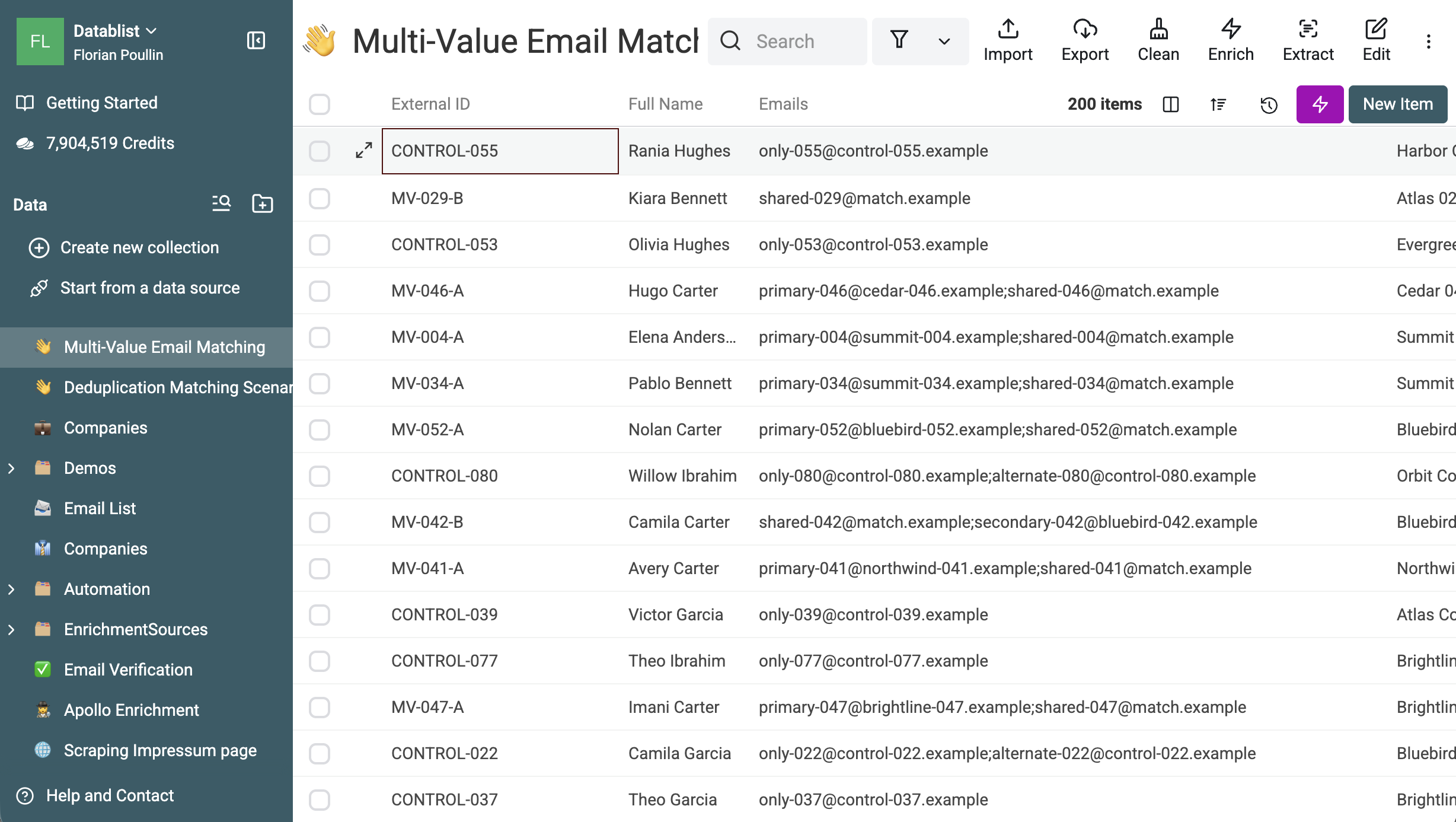This screenshot has height=822, width=1456.
Task: Check the MV-034-A row checkbox
Action: [320, 383]
